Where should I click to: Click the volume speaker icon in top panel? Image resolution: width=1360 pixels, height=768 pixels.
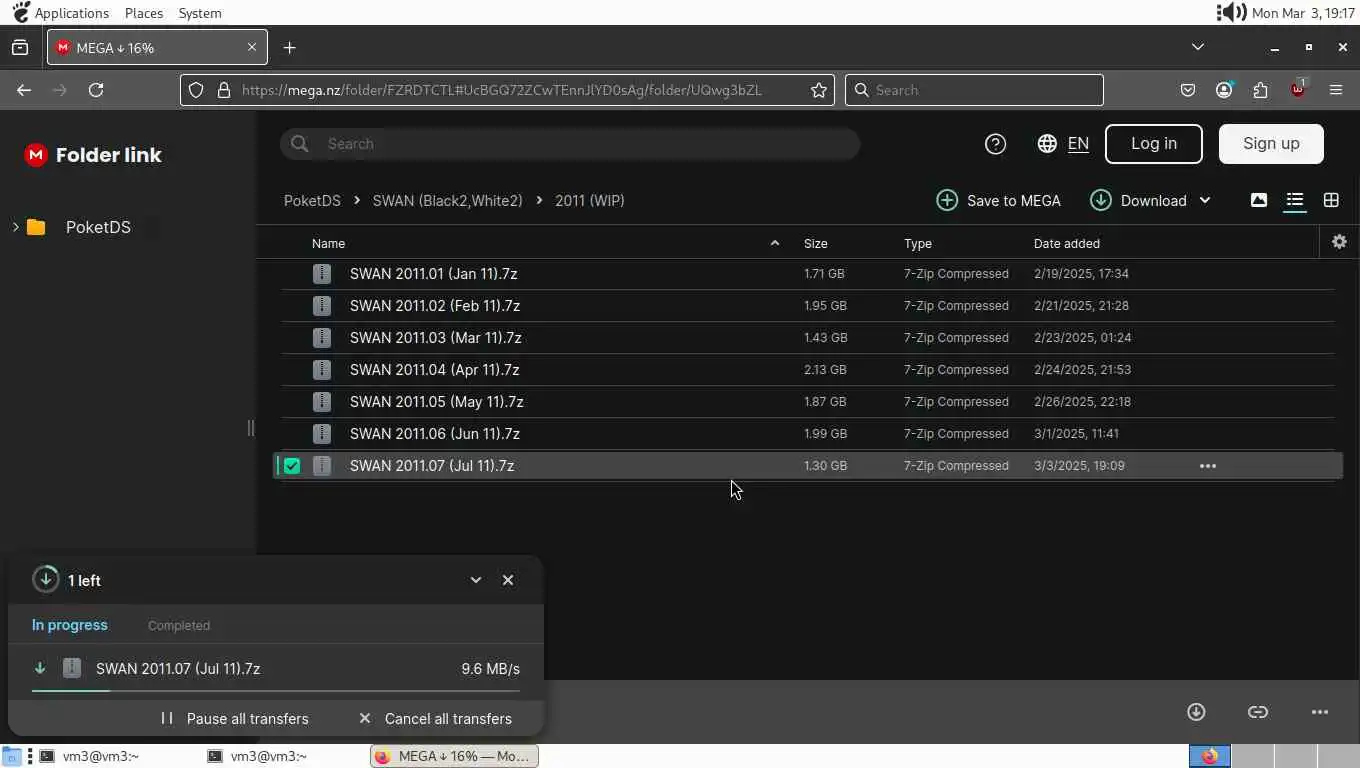[x=1231, y=13]
